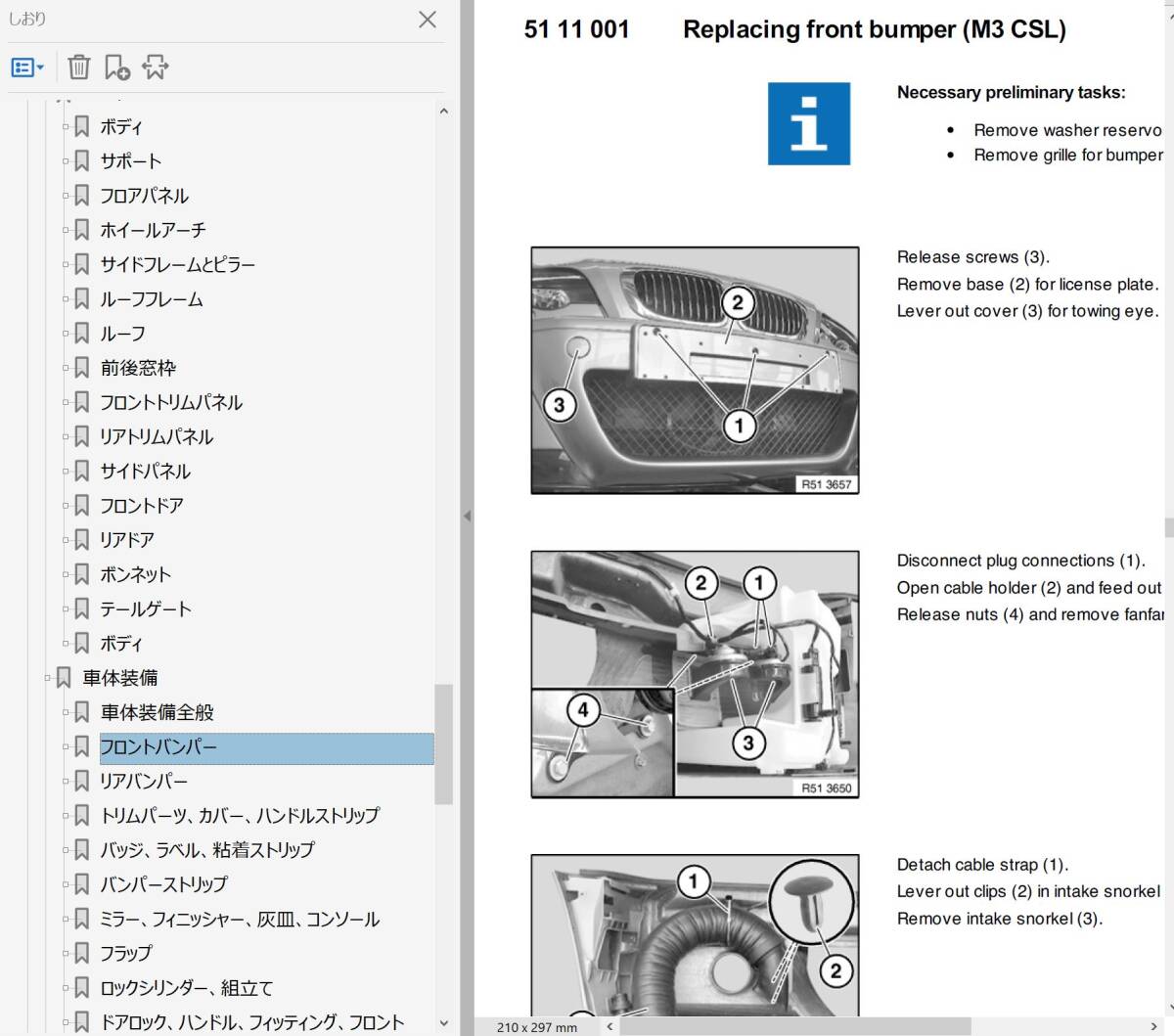This screenshot has height=1036, width=1174.
Task: Collapse the 車体装備 parent bookmark
Action: point(48,677)
